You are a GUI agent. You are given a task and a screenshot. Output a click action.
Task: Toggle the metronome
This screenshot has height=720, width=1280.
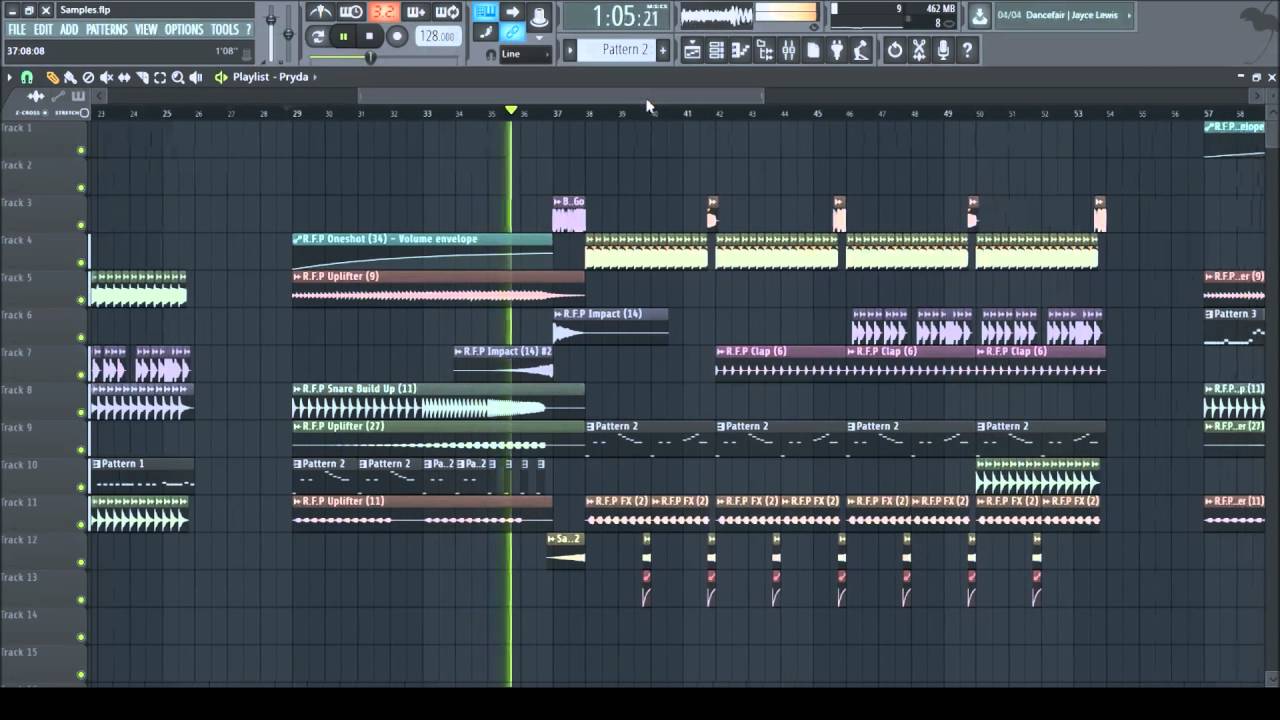pos(320,12)
